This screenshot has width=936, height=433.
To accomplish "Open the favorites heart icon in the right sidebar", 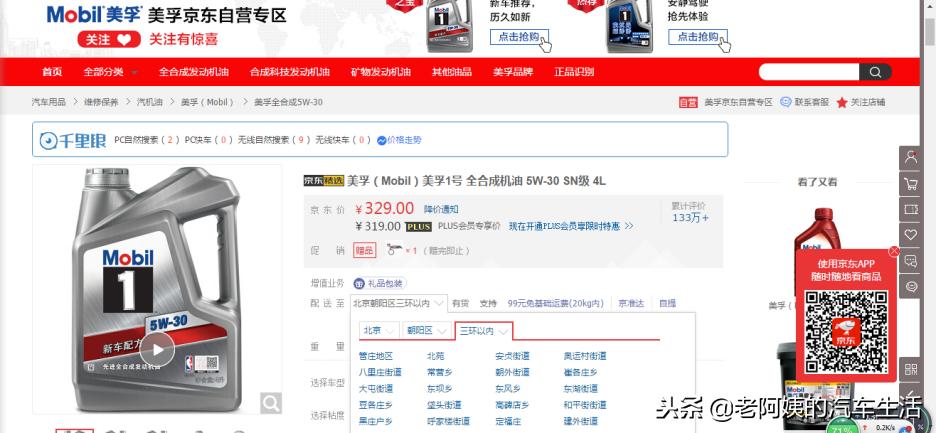I will pyautogui.click(x=911, y=235).
